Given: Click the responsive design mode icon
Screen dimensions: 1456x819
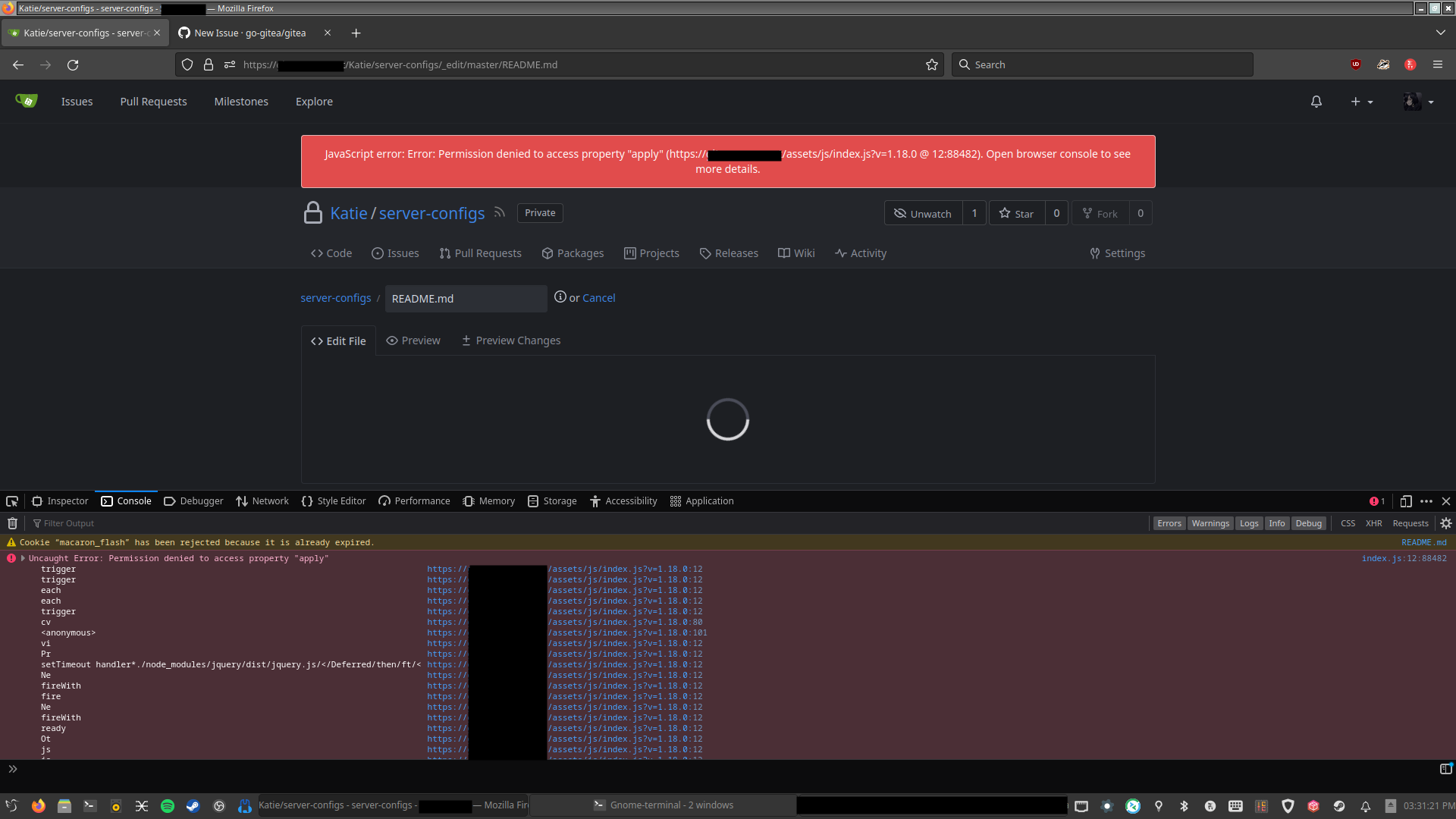Looking at the screenshot, I should [x=1405, y=501].
